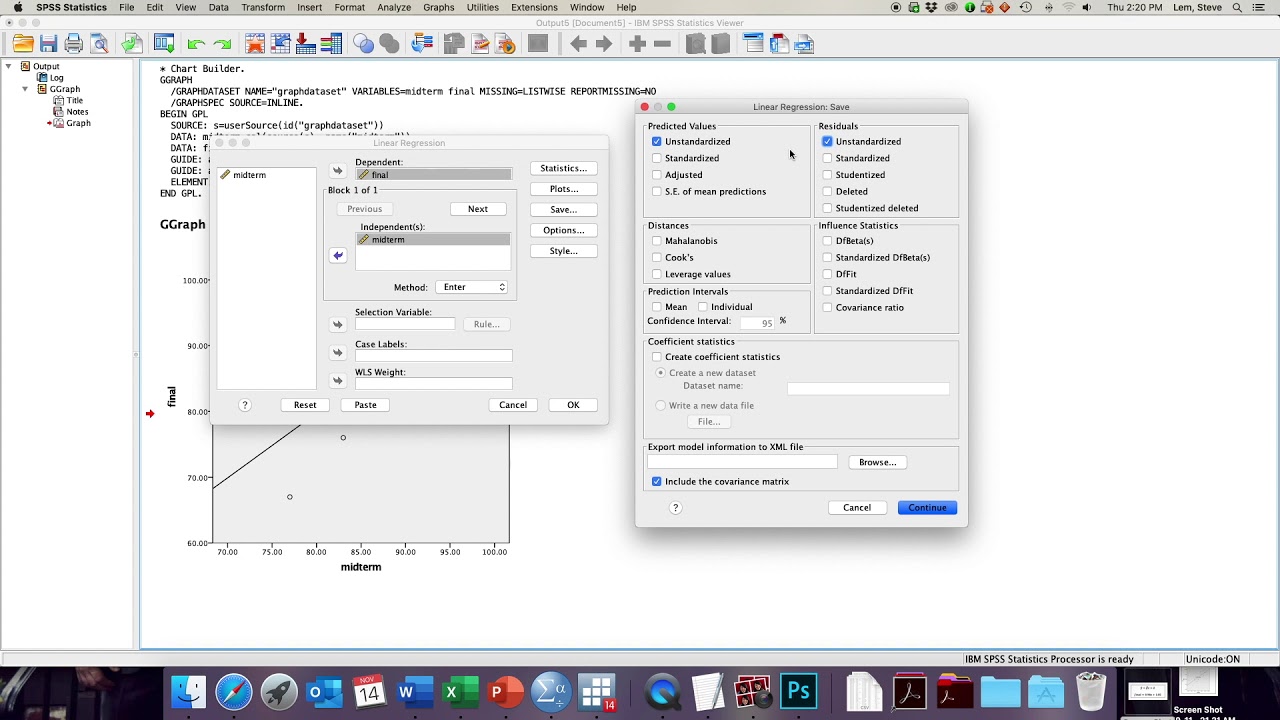Click the Expand plus icon in the toolbar
The width and height of the screenshot is (1280, 720).
[x=637, y=44]
